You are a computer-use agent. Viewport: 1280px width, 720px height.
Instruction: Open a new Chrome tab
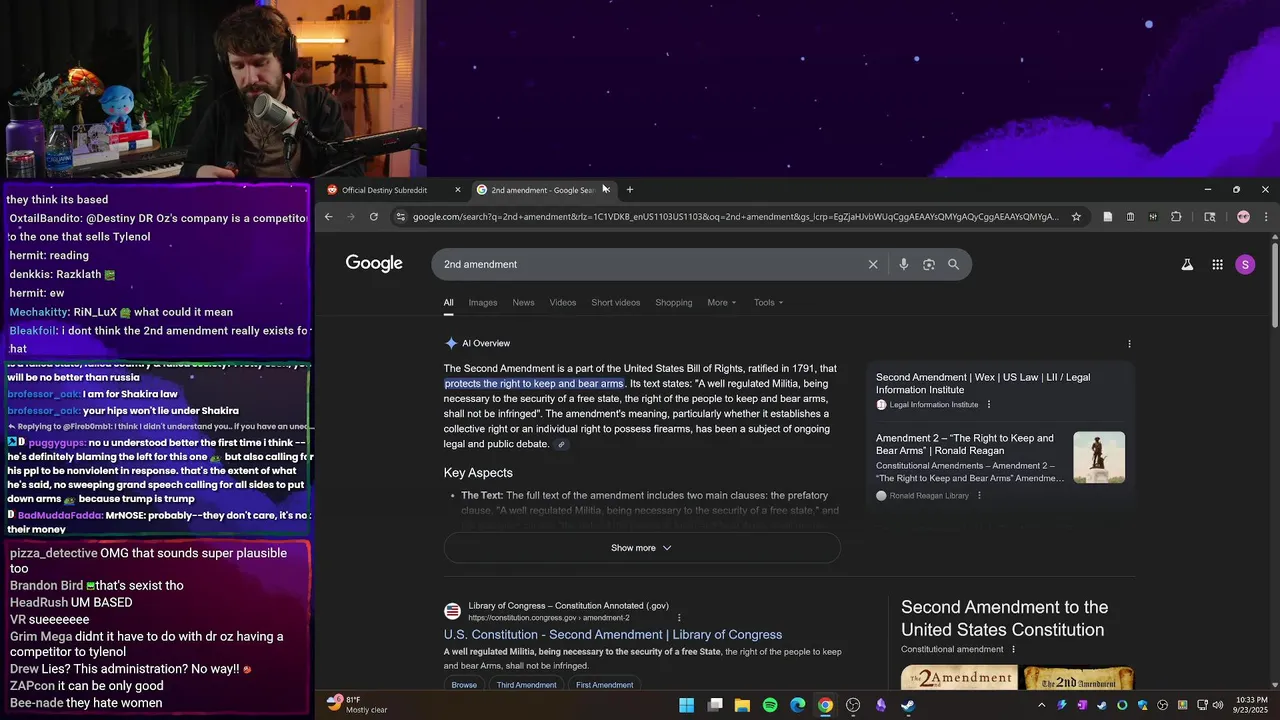pyautogui.click(x=629, y=190)
